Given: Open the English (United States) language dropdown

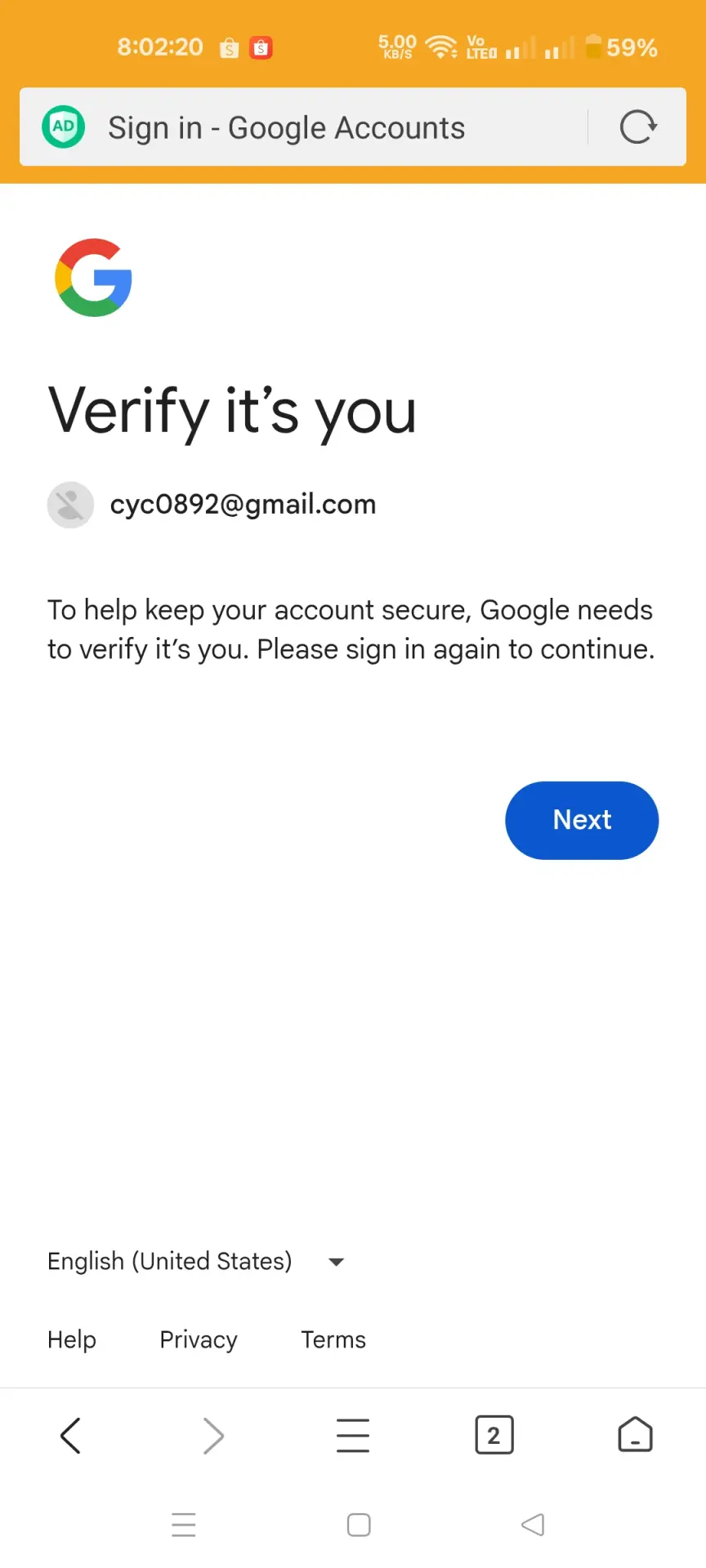Looking at the screenshot, I should pyautogui.click(x=196, y=1261).
